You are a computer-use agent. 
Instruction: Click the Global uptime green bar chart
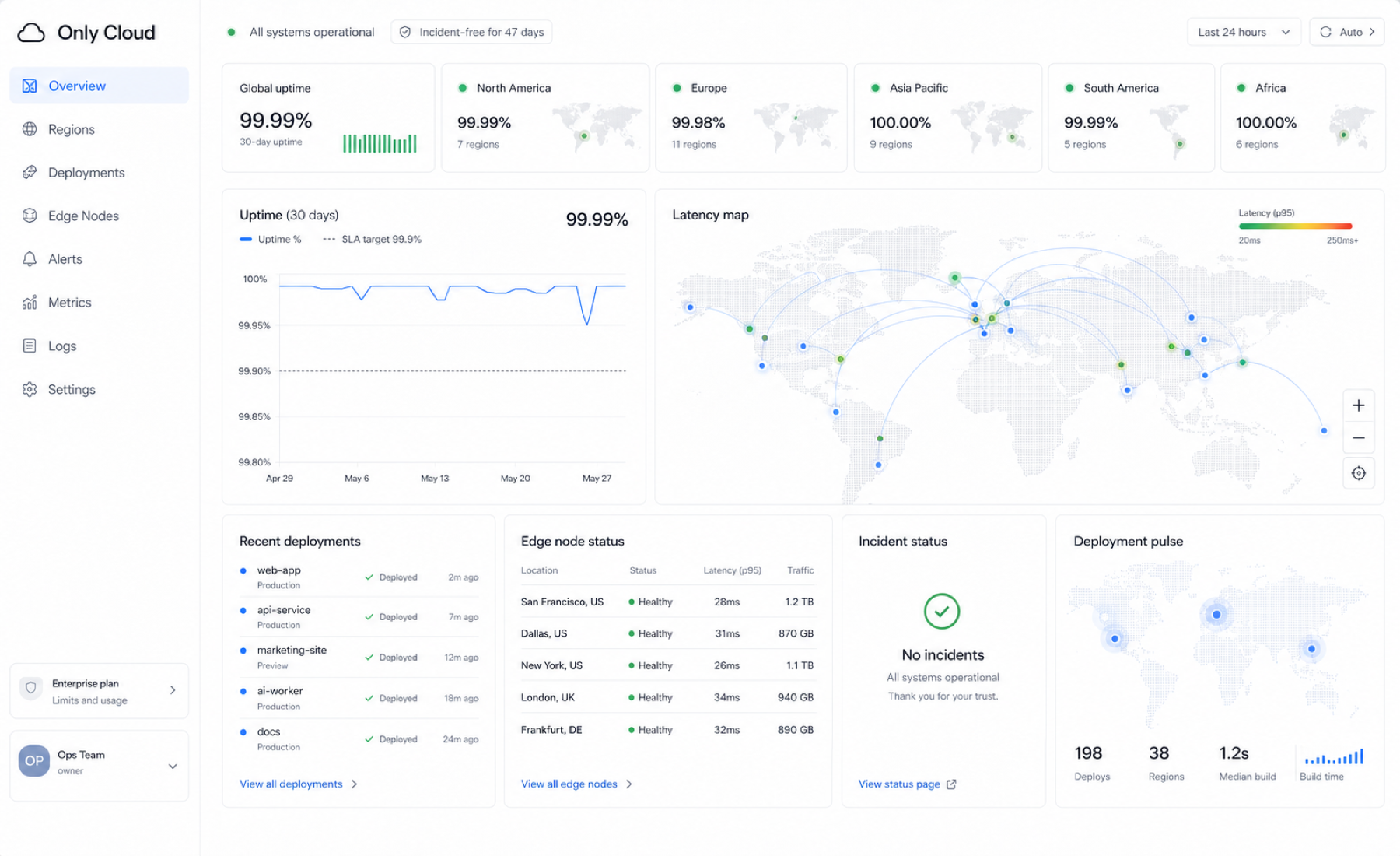pyautogui.click(x=380, y=143)
